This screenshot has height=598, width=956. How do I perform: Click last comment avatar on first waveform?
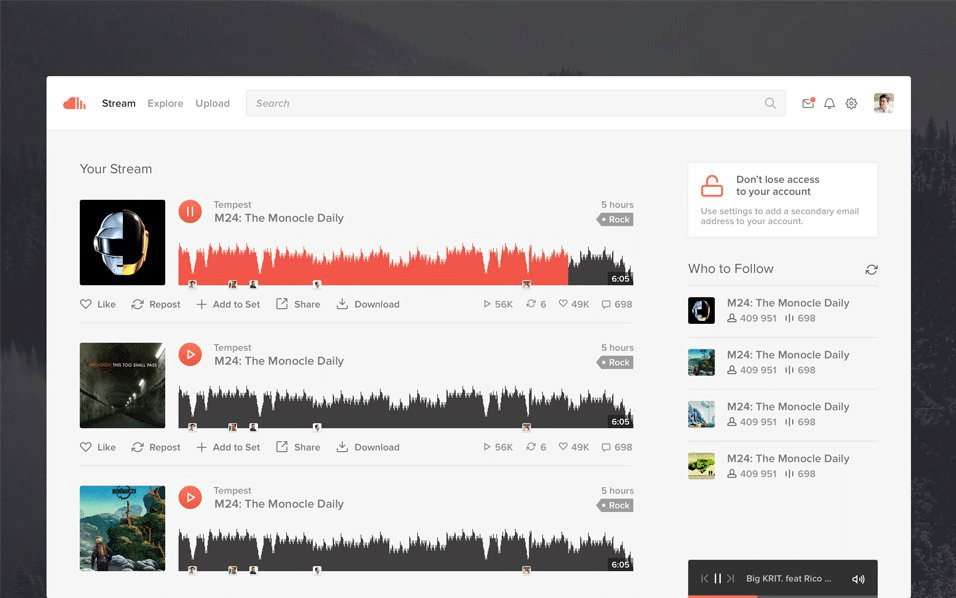click(x=526, y=284)
